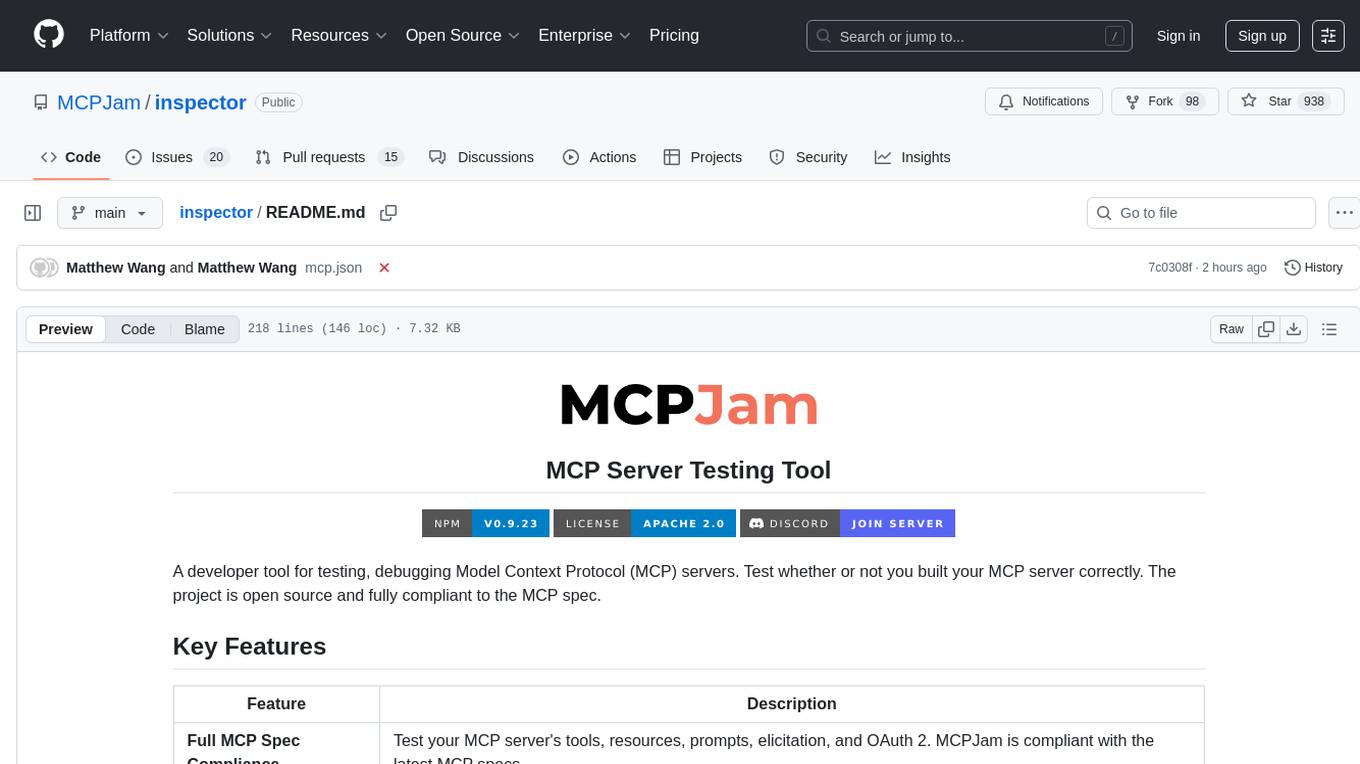Click the MCPJam logo image
This screenshot has height=764, width=1360.
[689, 405]
